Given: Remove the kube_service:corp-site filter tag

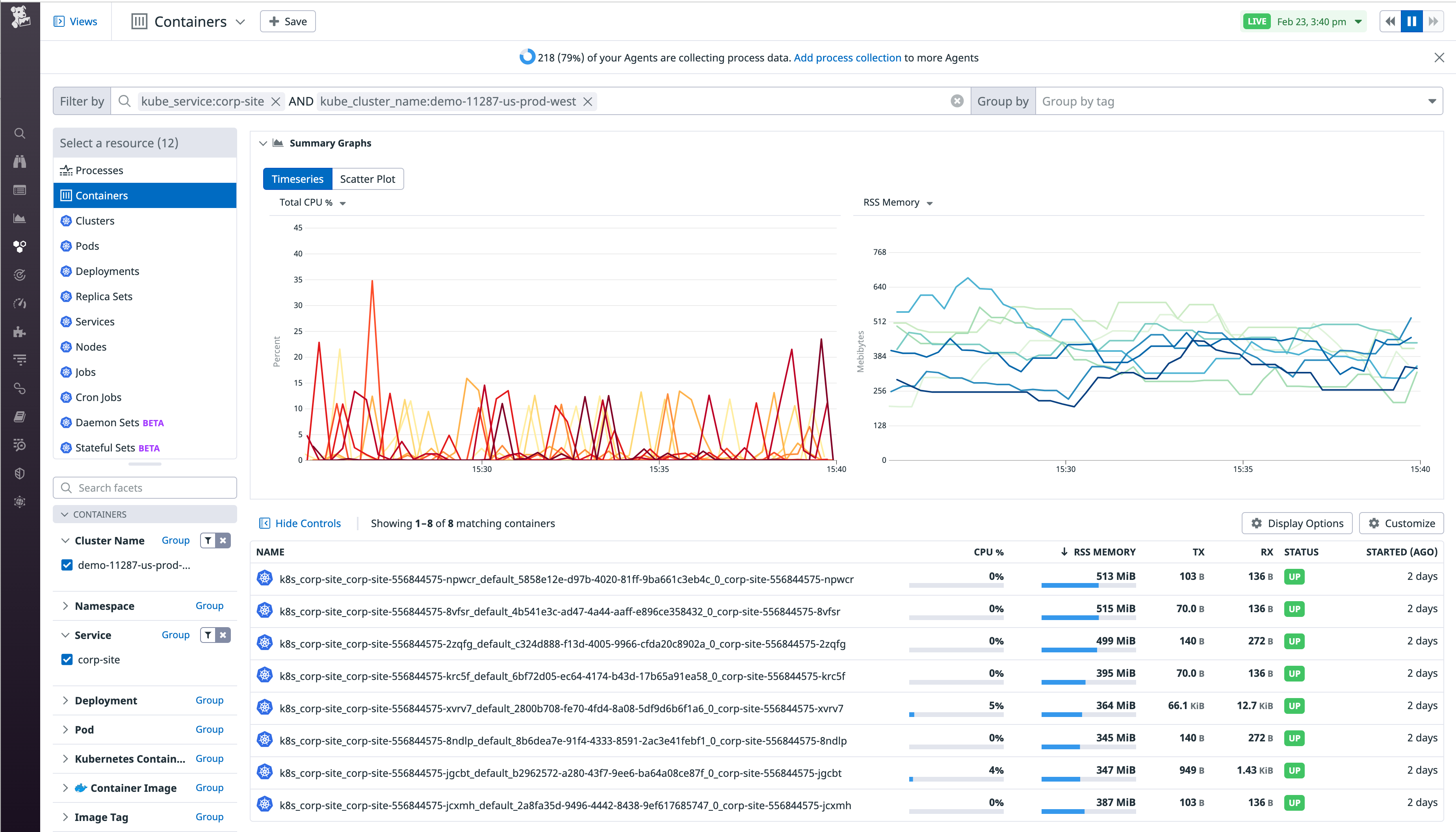Looking at the screenshot, I should click(276, 102).
